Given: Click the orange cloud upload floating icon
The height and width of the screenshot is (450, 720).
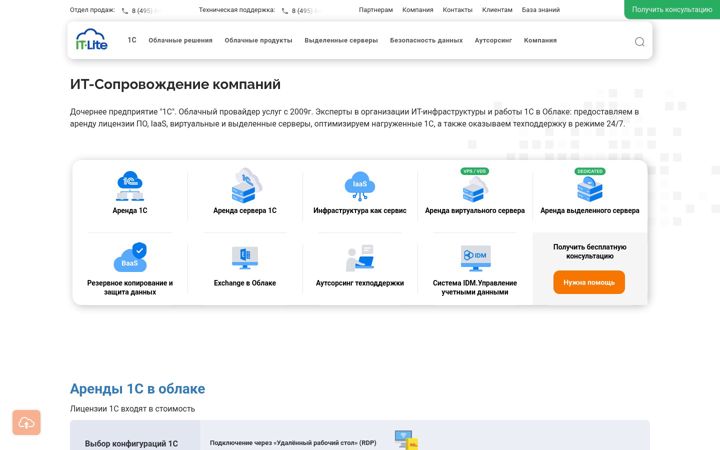Looking at the screenshot, I should 27,422.
